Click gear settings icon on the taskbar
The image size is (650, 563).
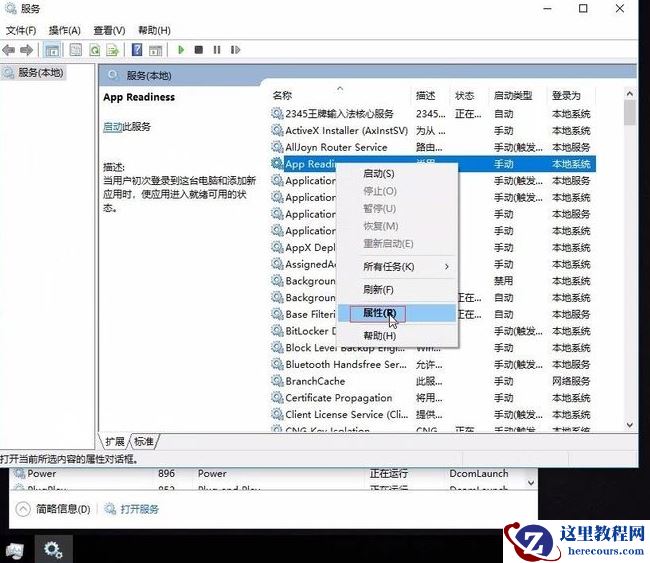coord(53,550)
